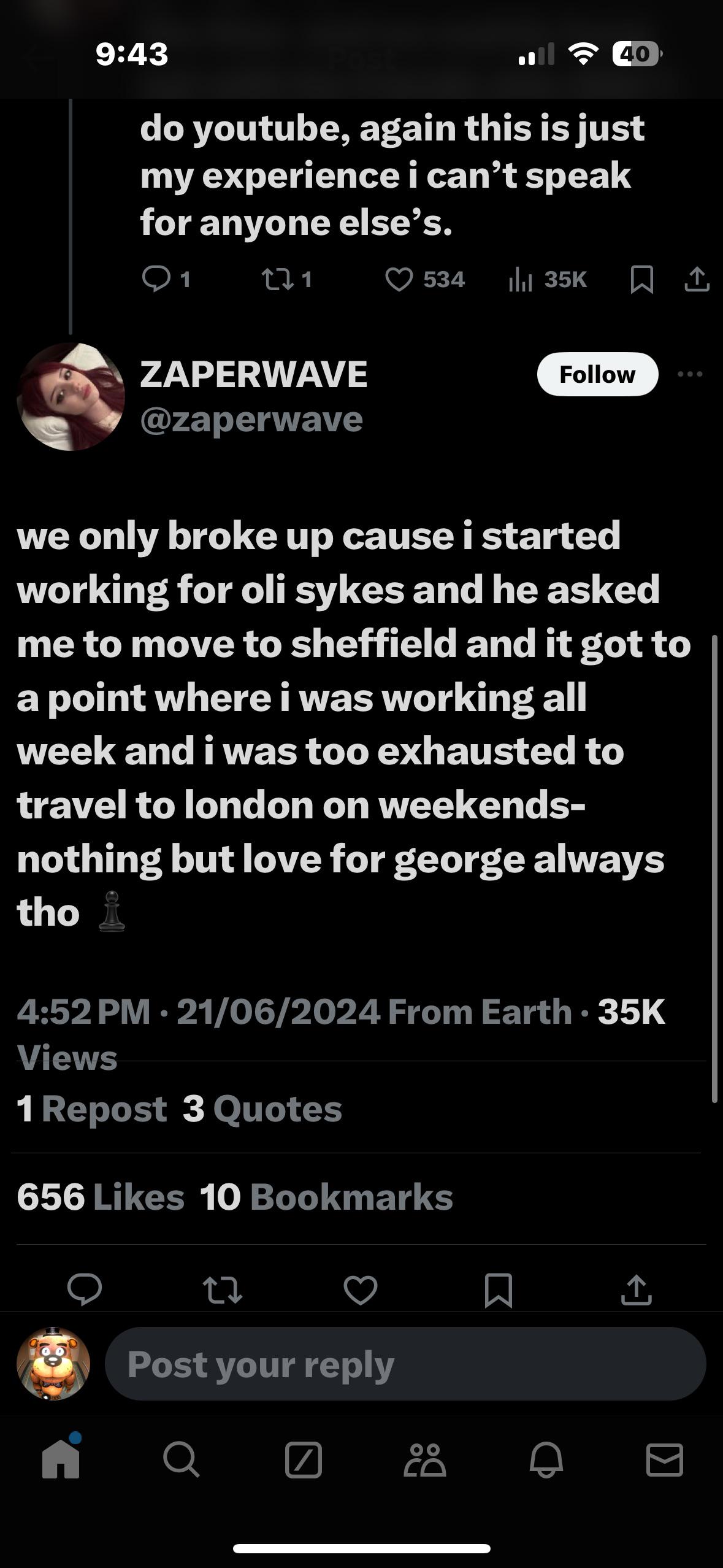Screen dimensions: 723x1568
Task: Open ZAPERWAVE's profile picture
Action: click(x=71, y=396)
